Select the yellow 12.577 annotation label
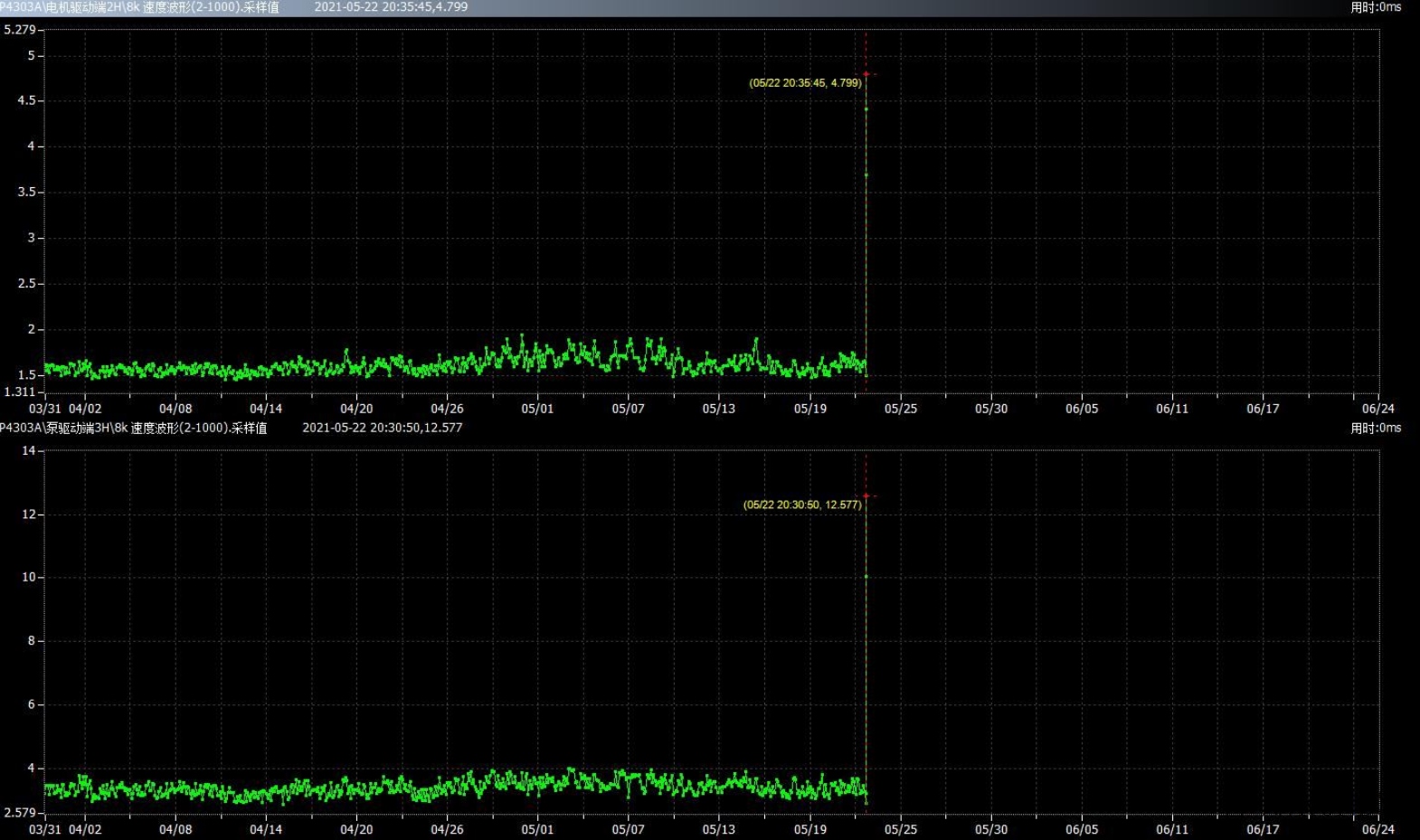The height and width of the screenshot is (840, 1420). (801, 505)
